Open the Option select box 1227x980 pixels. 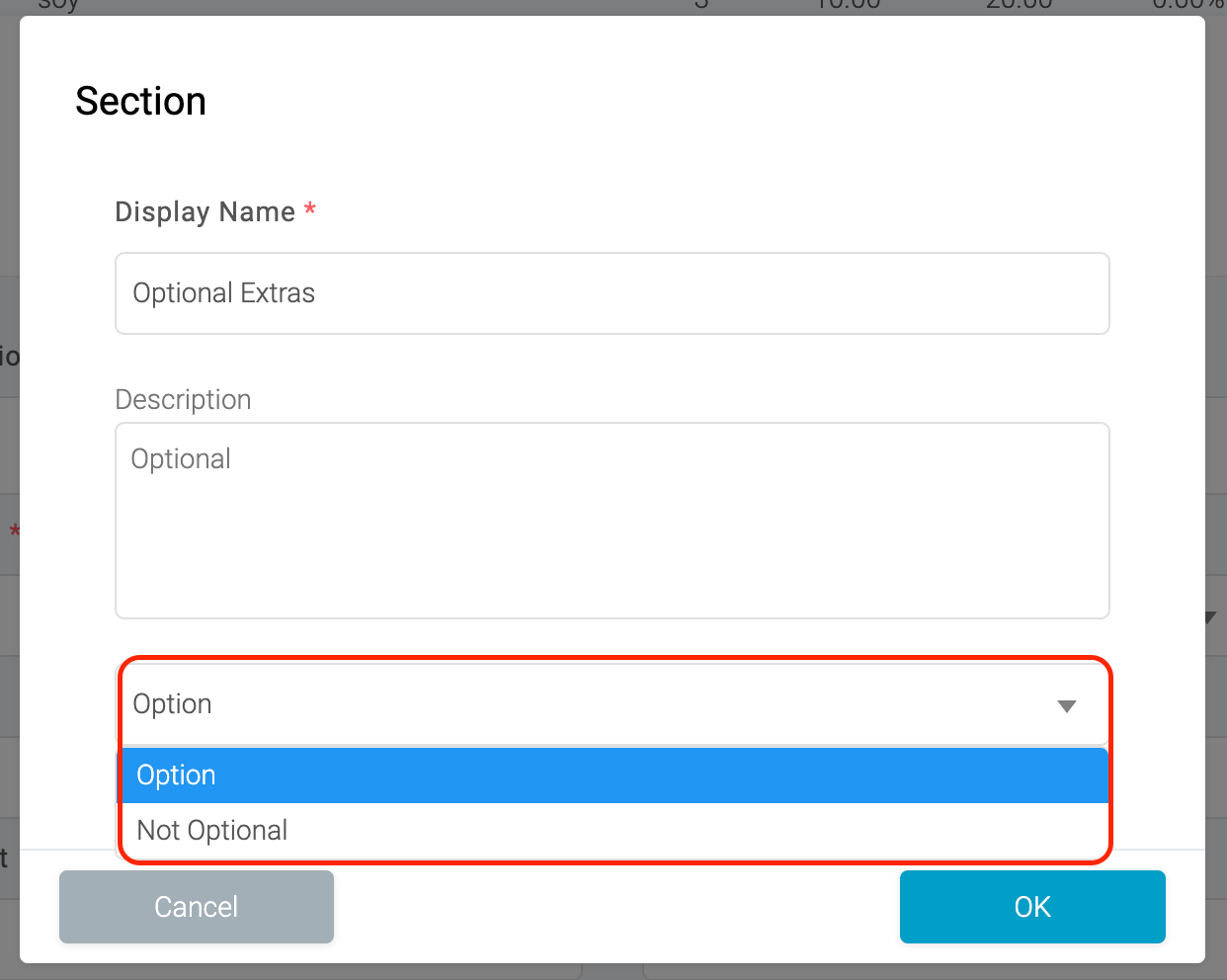click(613, 704)
